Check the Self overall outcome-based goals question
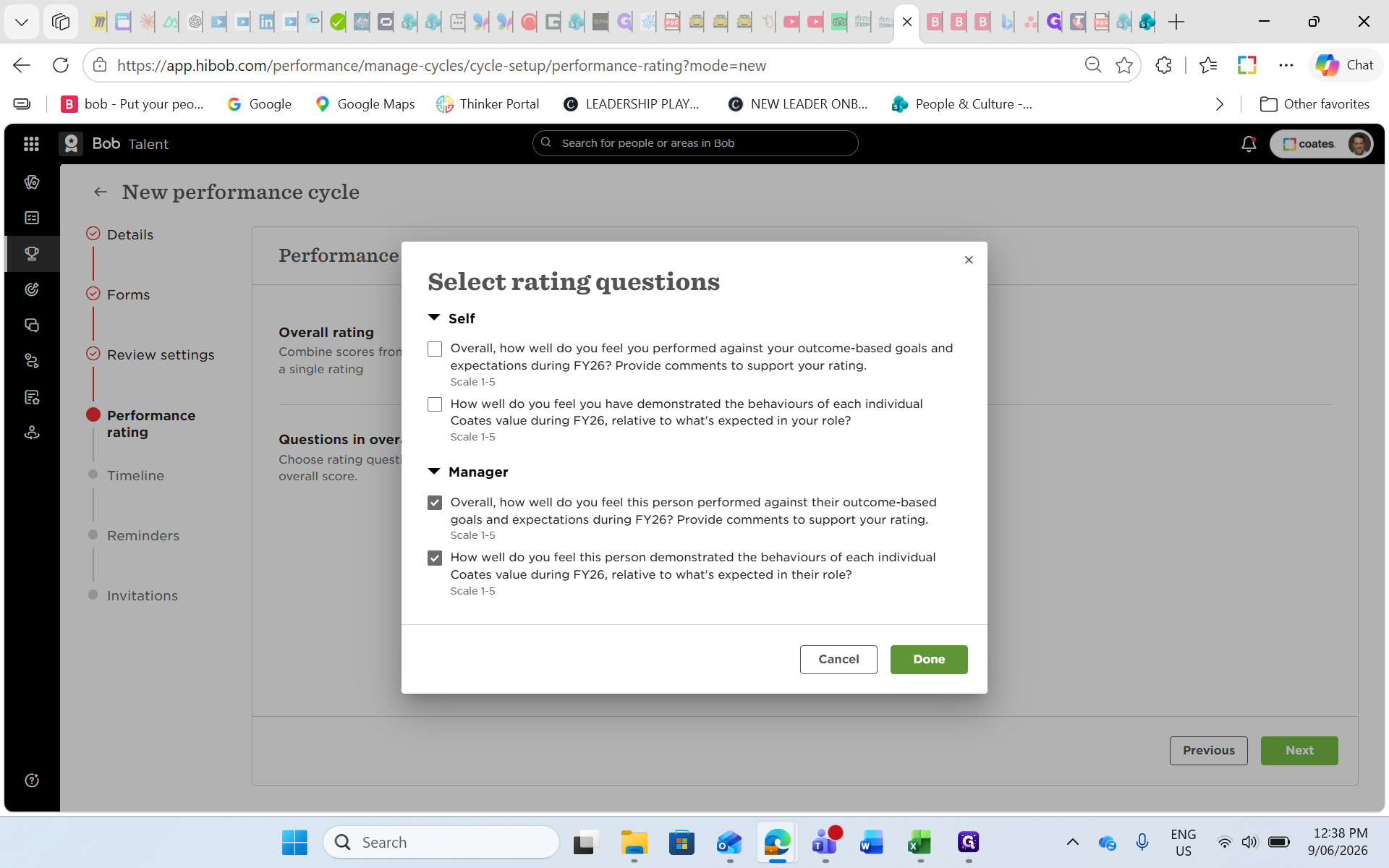The width and height of the screenshot is (1389, 868). [435, 349]
